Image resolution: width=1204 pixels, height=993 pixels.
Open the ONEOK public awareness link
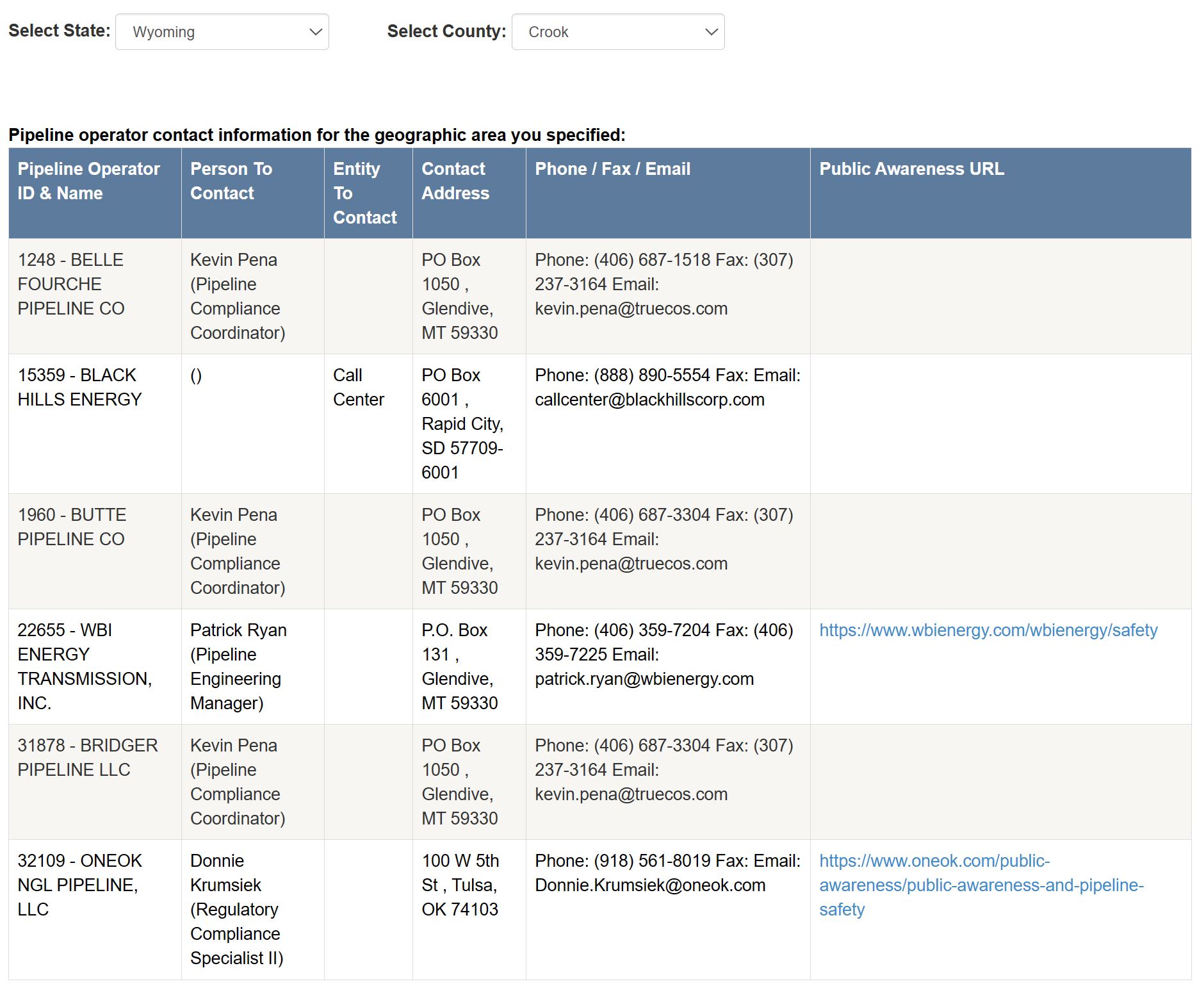pos(981,885)
